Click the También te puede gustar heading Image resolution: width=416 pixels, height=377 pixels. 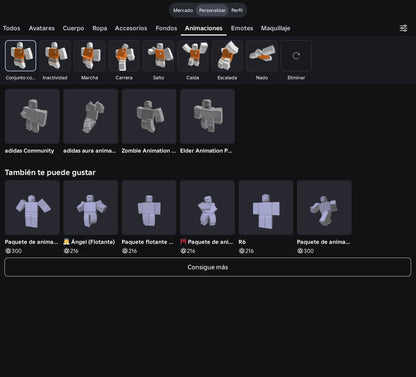(x=50, y=173)
